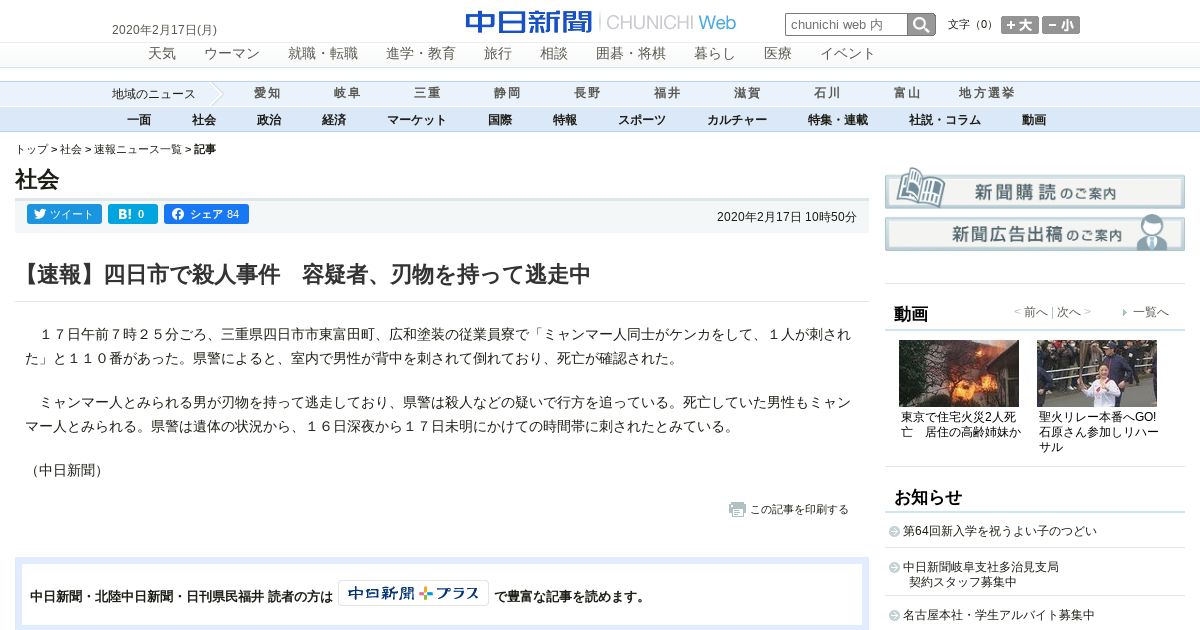Open the 囲碁・将棋 menu item
This screenshot has width=1200, height=630.
[631, 54]
